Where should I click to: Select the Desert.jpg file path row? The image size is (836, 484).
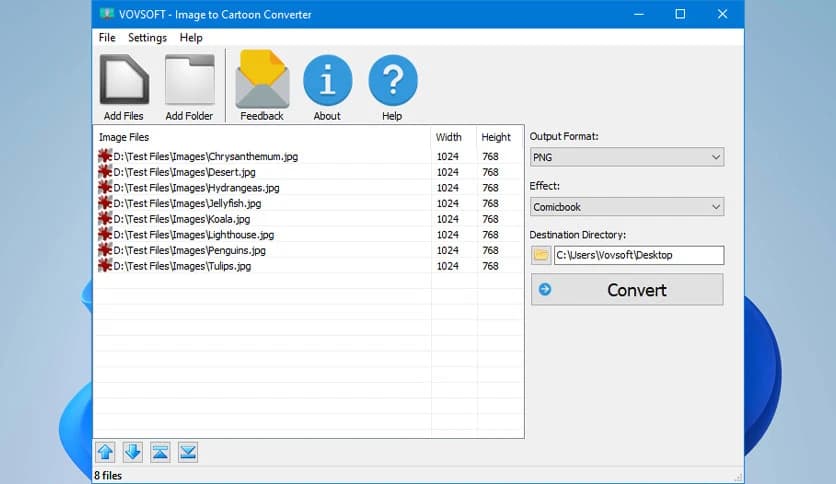(184, 172)
